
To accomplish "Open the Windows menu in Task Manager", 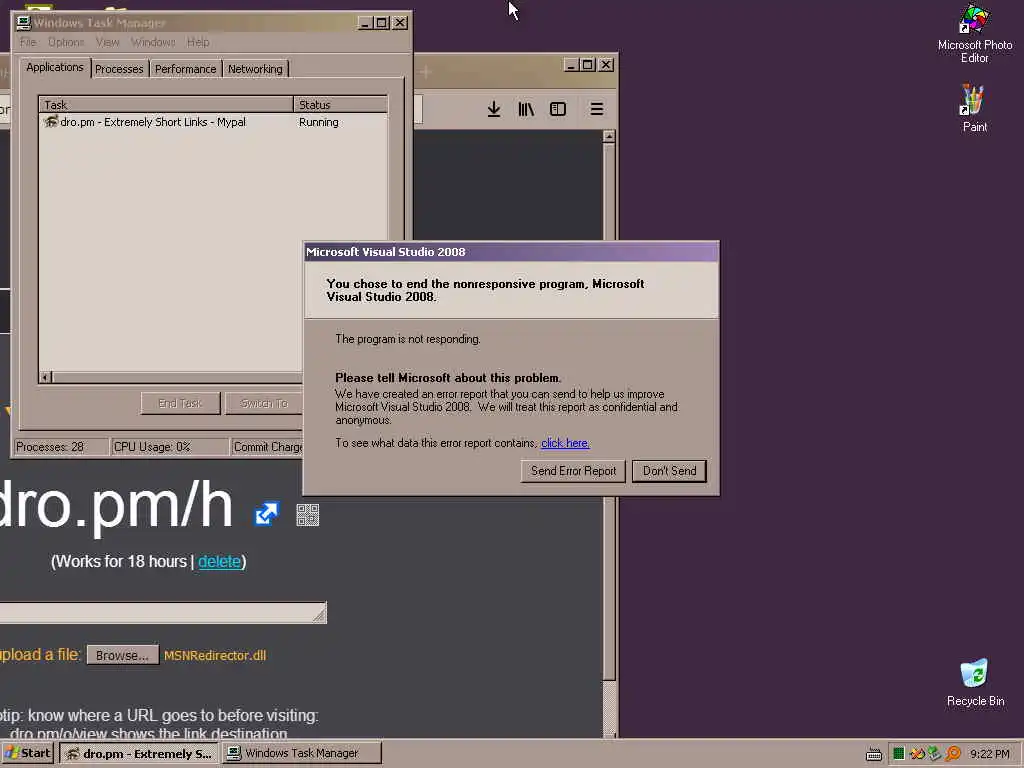I will click(x=153, y=42).
